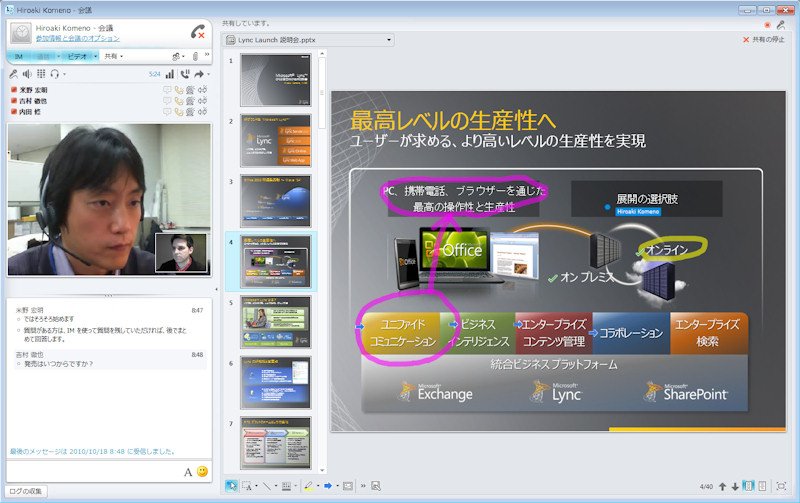Open the emoticon smiley picker
Image resolution: width=800 pixels, height=503 pixels.
(203, 471)
